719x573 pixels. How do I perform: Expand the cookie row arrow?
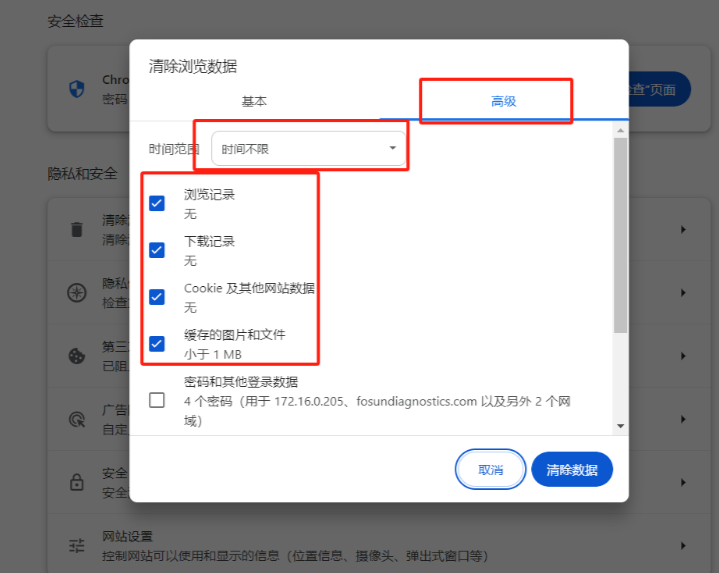(x=683, y=356)
